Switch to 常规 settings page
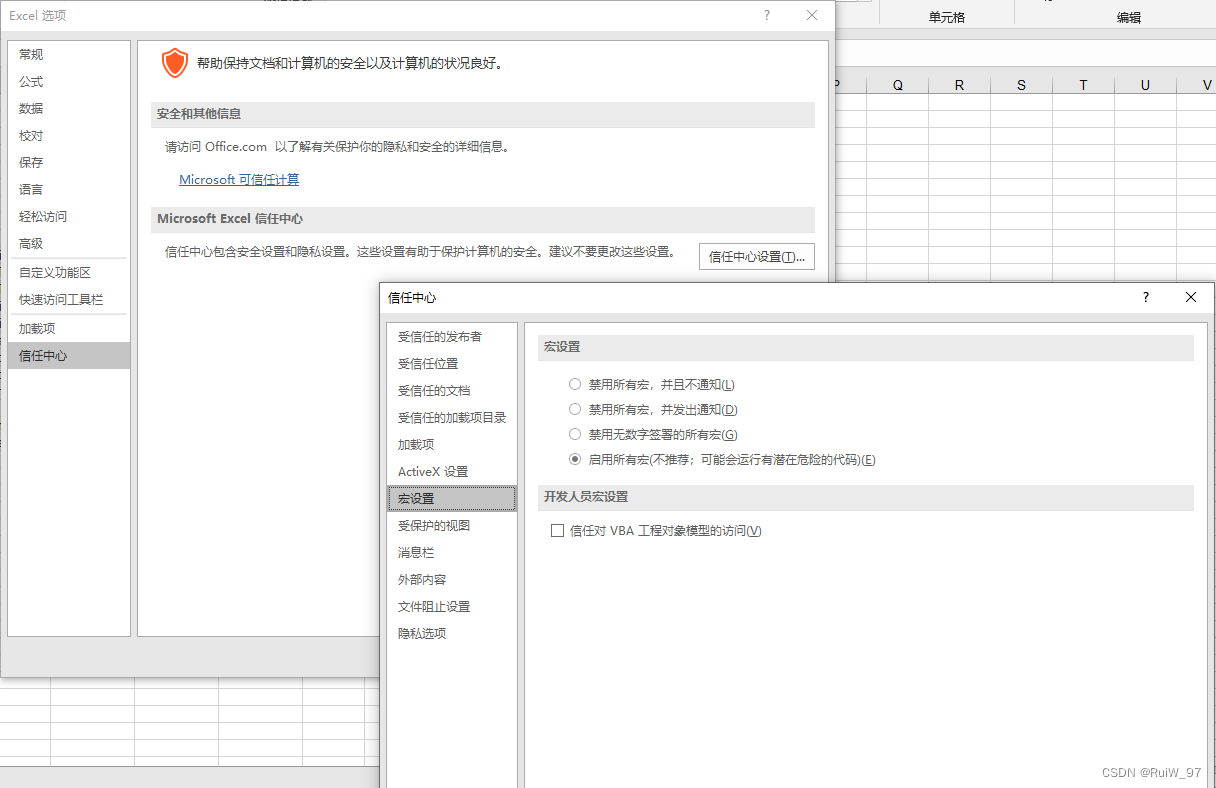 30,54
